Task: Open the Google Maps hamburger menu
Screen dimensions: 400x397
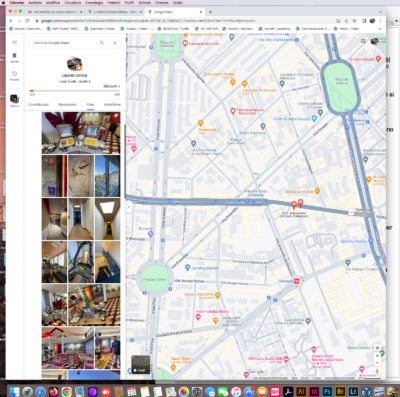Action: pyautogui.click(x=14, y=43)
